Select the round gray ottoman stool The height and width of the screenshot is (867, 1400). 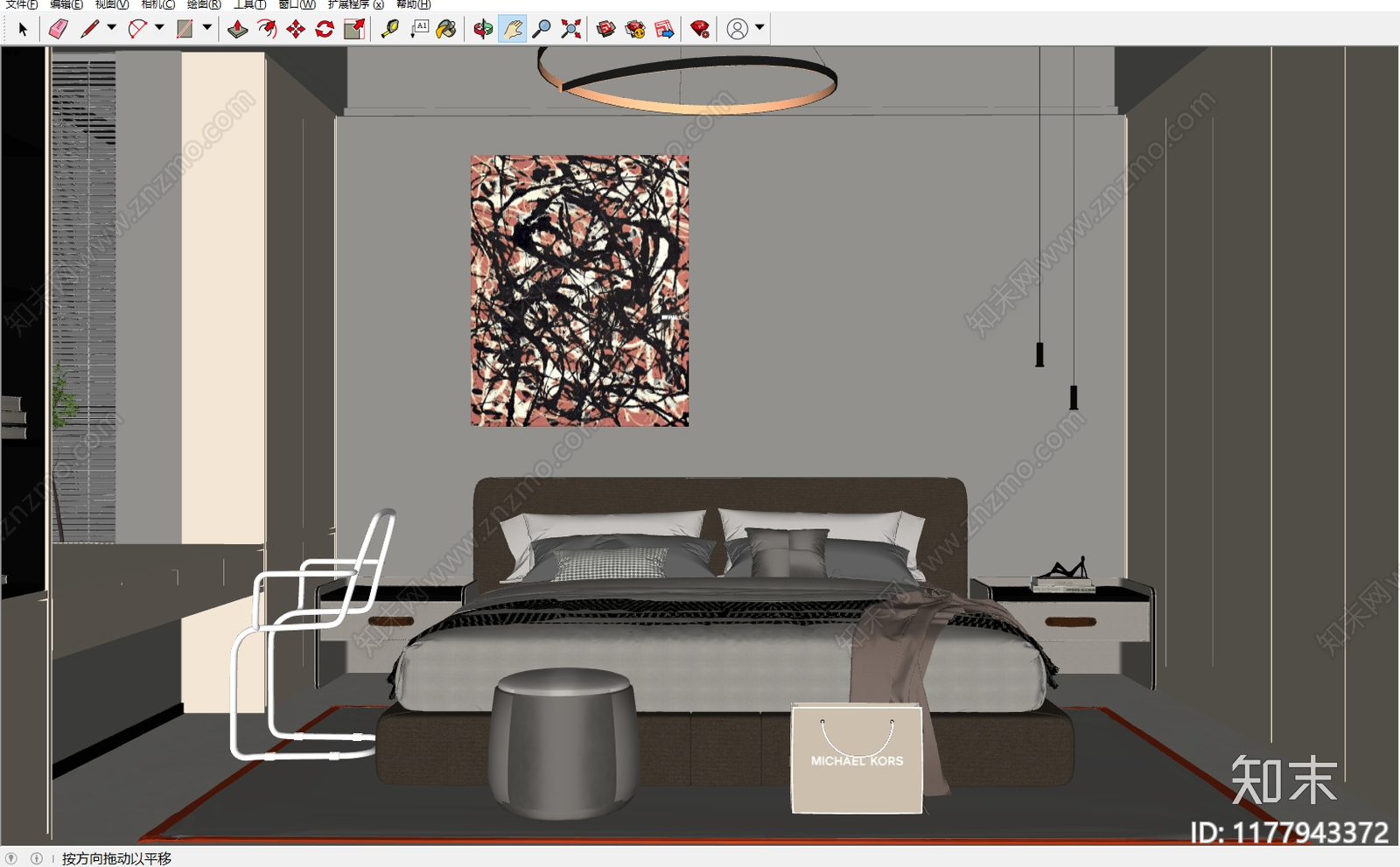click(563, 742)
